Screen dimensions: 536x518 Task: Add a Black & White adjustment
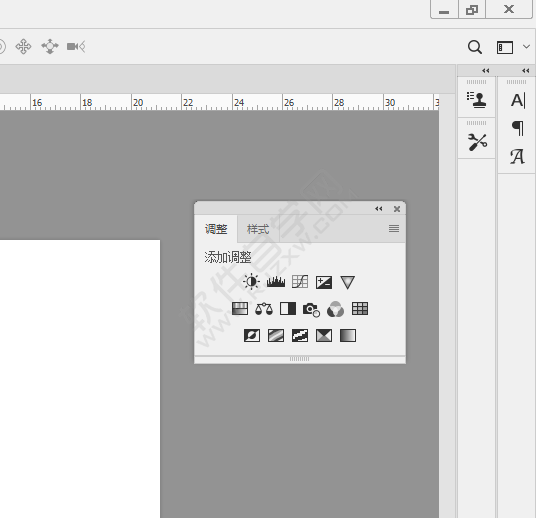[x=288, y=309]
